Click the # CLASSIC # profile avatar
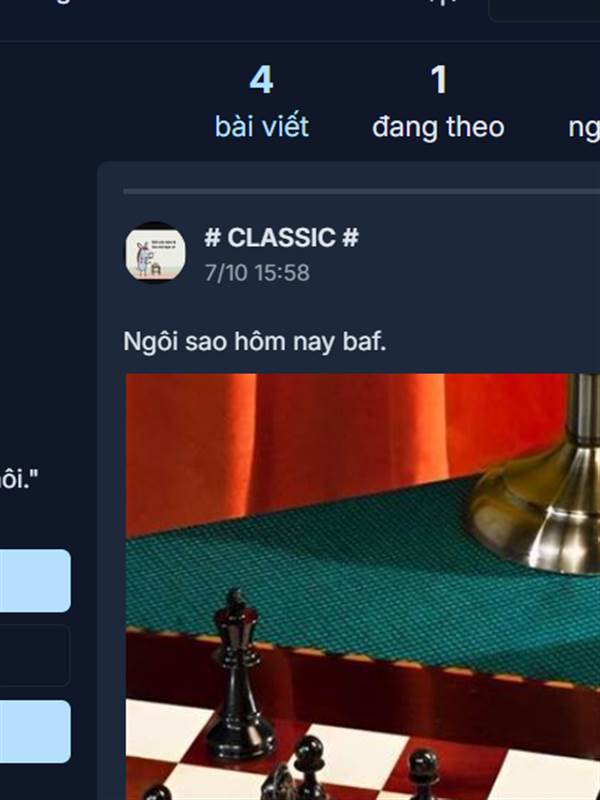The image size is (600, 800). (x=155, y=253)
